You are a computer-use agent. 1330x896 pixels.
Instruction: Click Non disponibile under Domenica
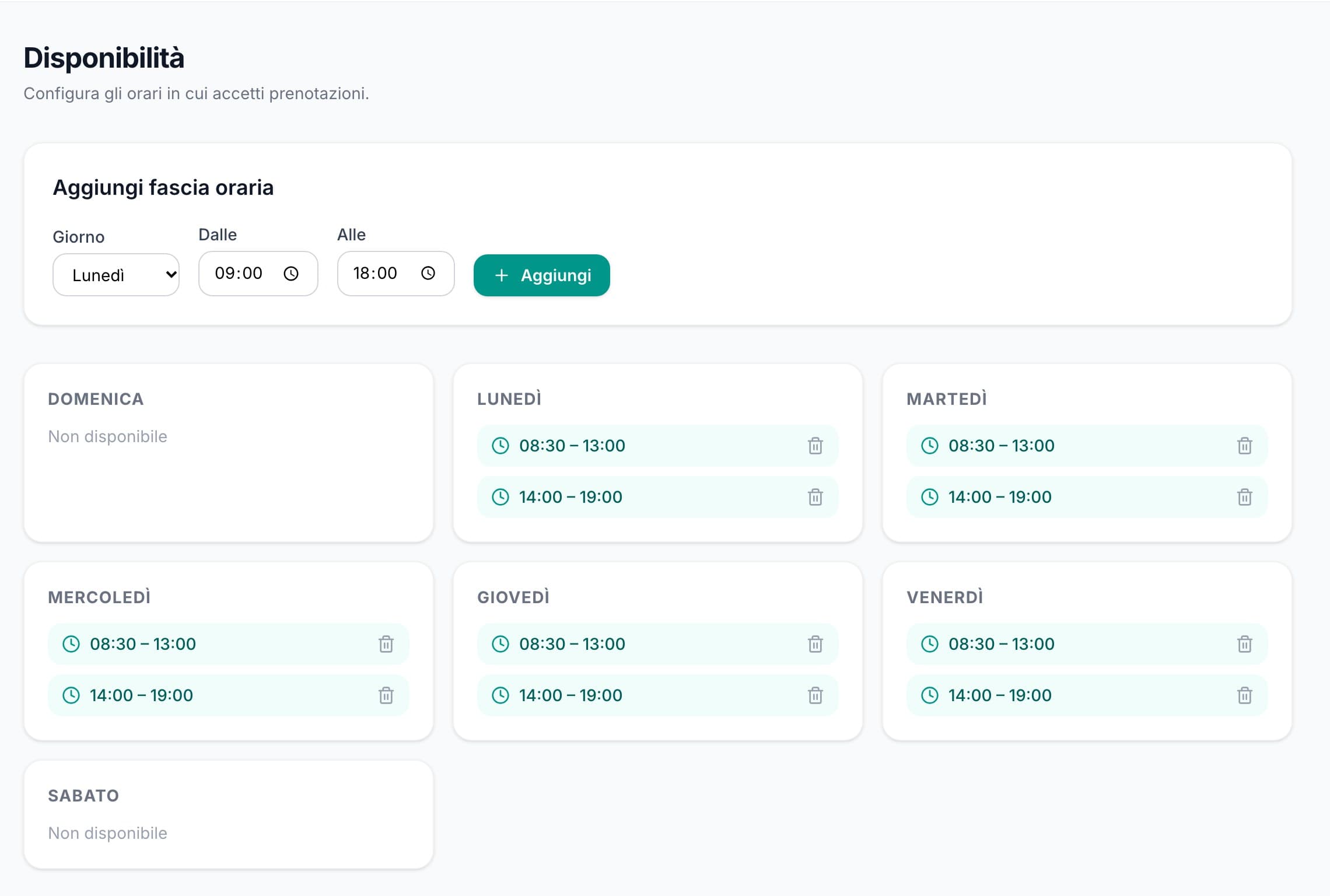point(107,436)
